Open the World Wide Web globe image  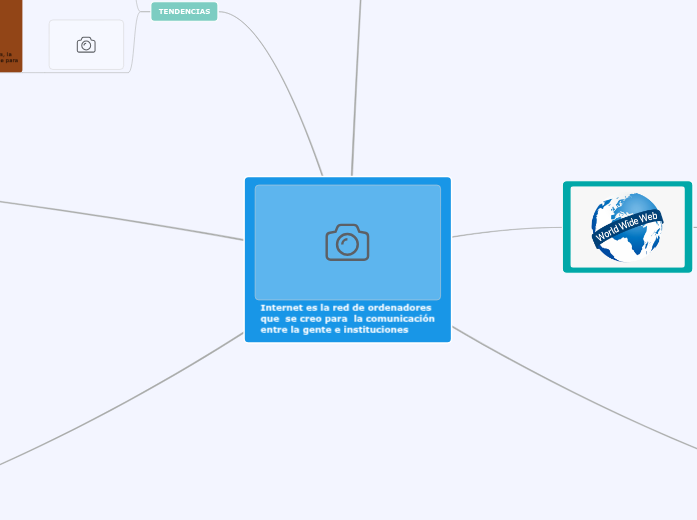pyautogui.click(x=627, y=227)
